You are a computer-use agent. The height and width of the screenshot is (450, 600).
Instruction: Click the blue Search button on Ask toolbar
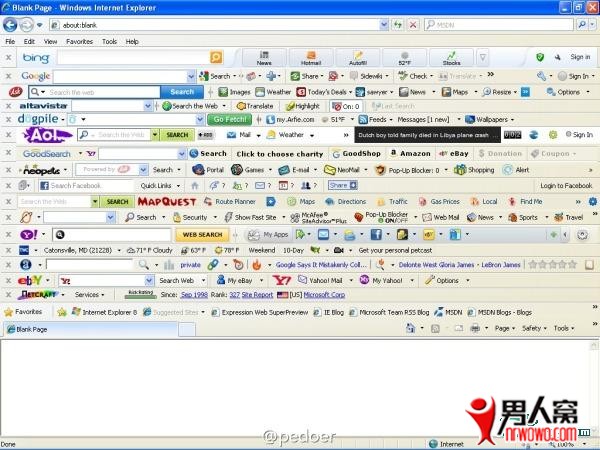tap(182, 92)
